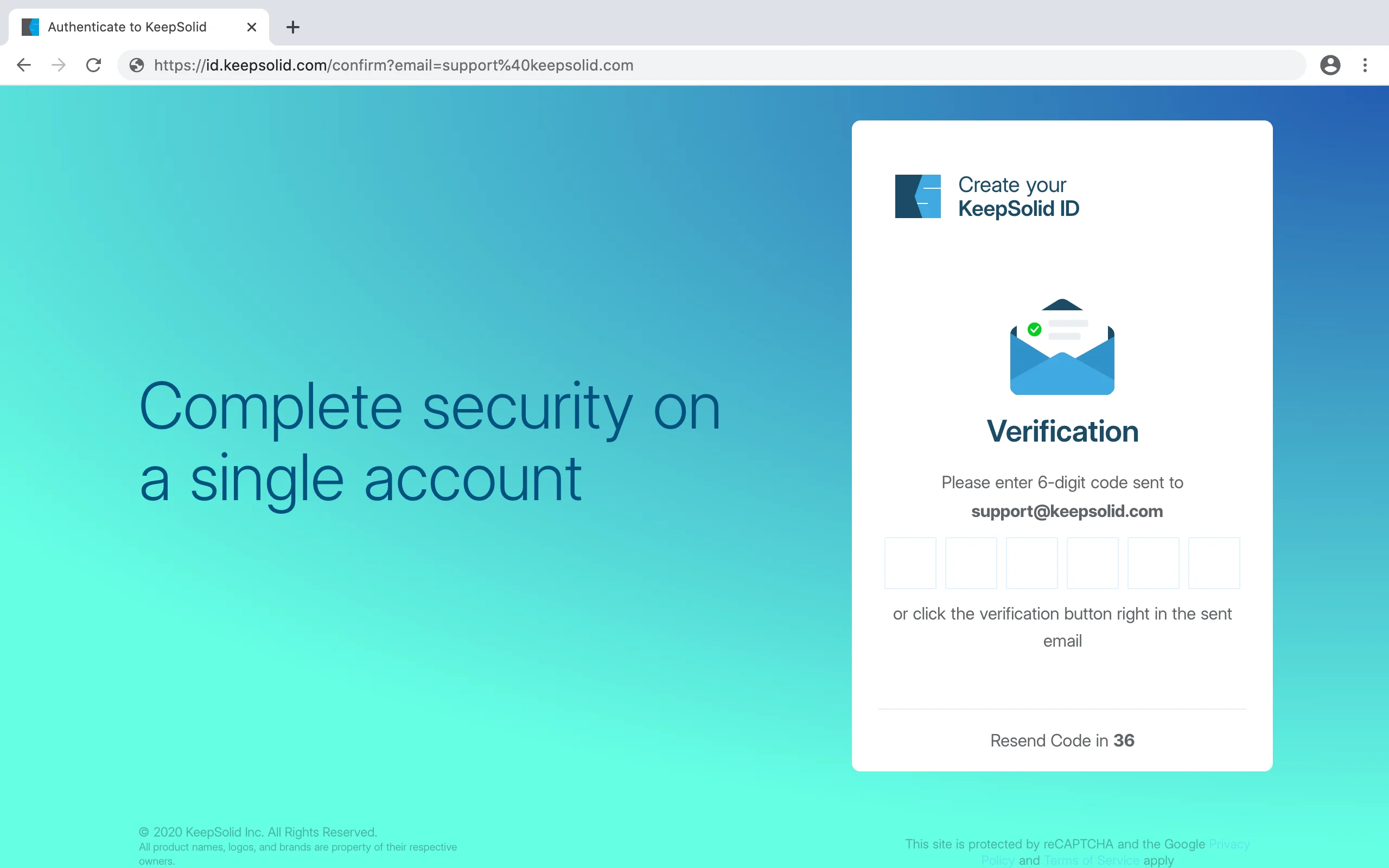Focus the fifth code digit box
1389x868 pixels.
point(1153,563)
